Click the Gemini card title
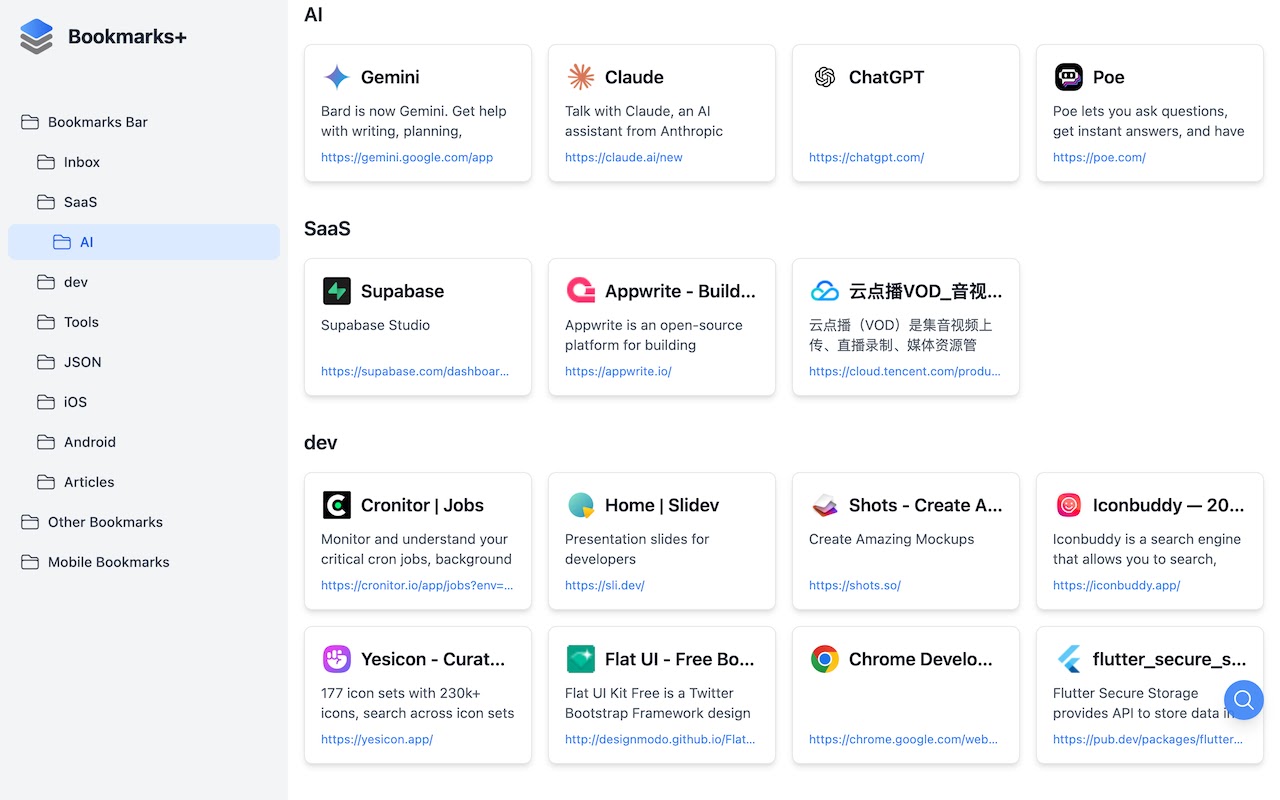Screen dimensions: 1280x800 tap(390, 77)
